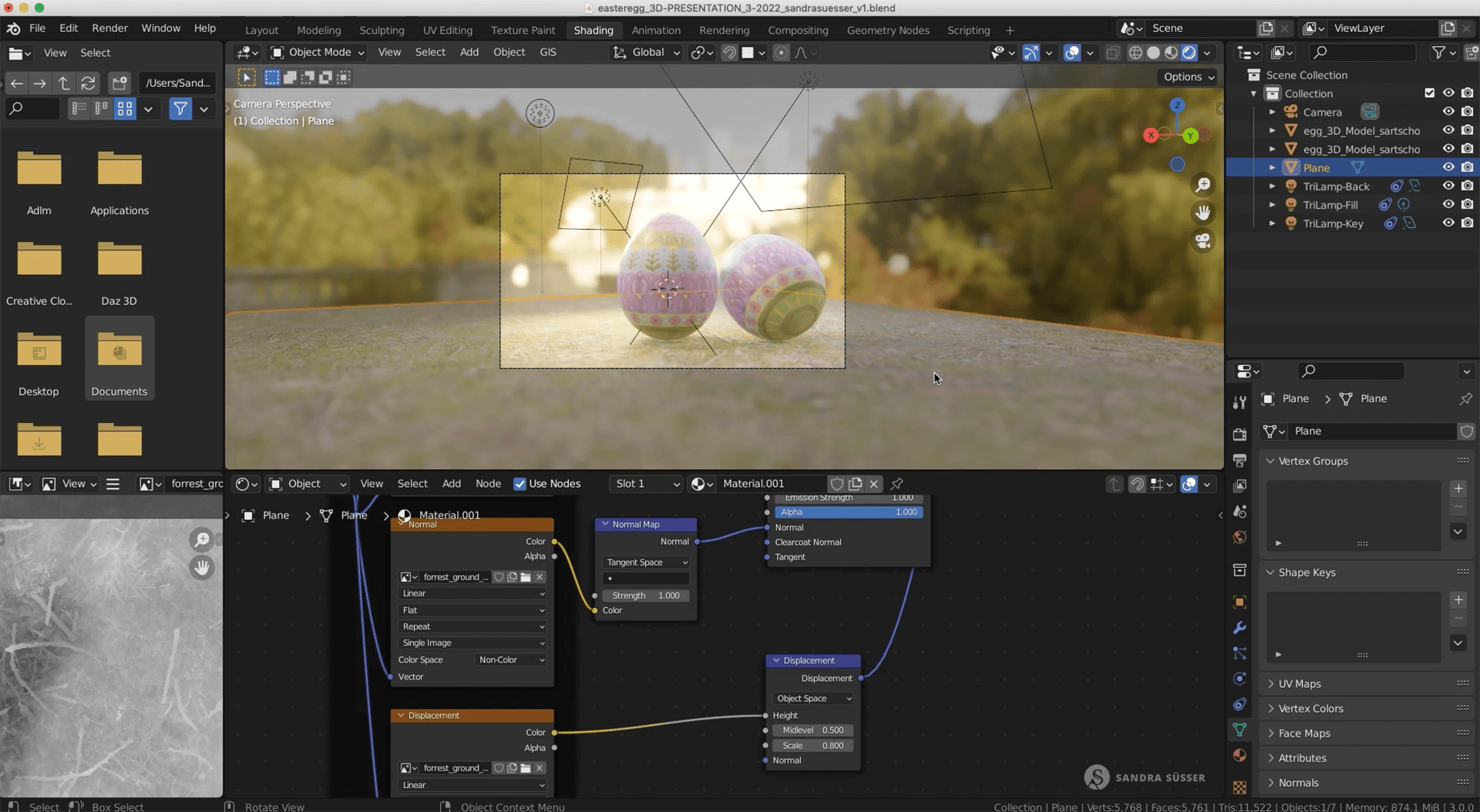Click the pan hand gizmo in viewport

(1202, 213)
